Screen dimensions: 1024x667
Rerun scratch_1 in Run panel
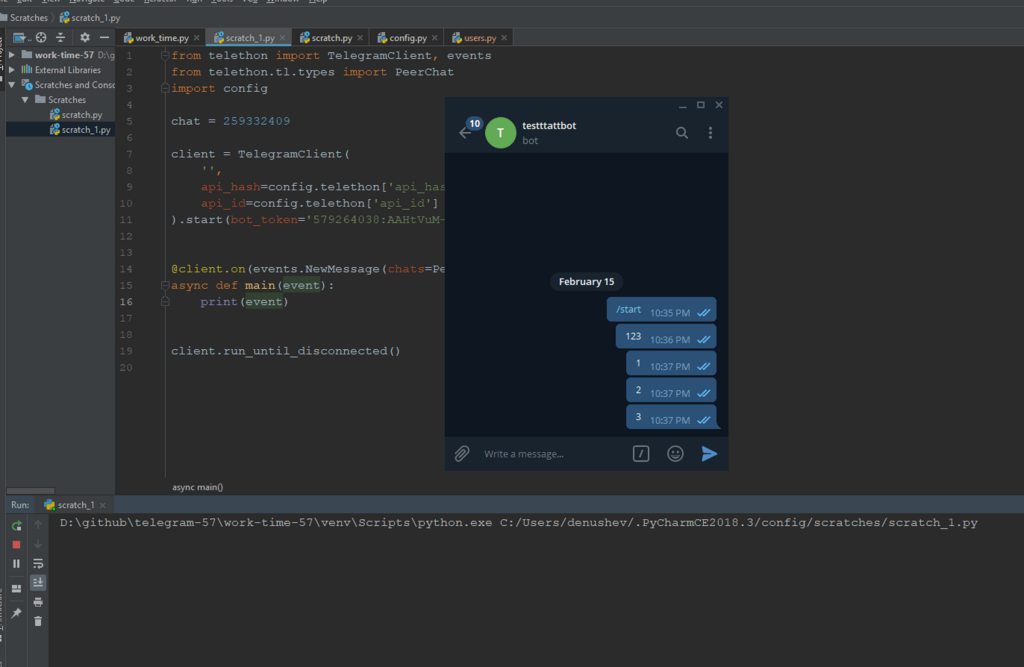[16, 525]
